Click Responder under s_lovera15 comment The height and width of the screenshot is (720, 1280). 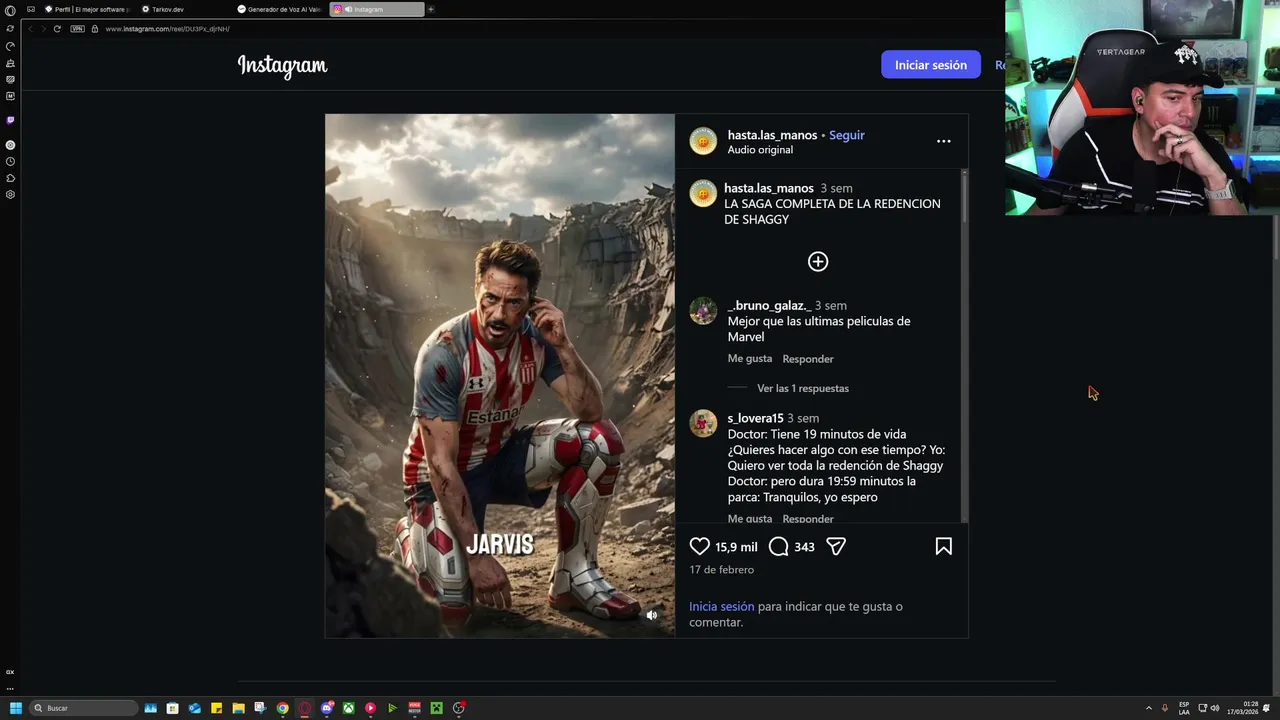(807, 518)
